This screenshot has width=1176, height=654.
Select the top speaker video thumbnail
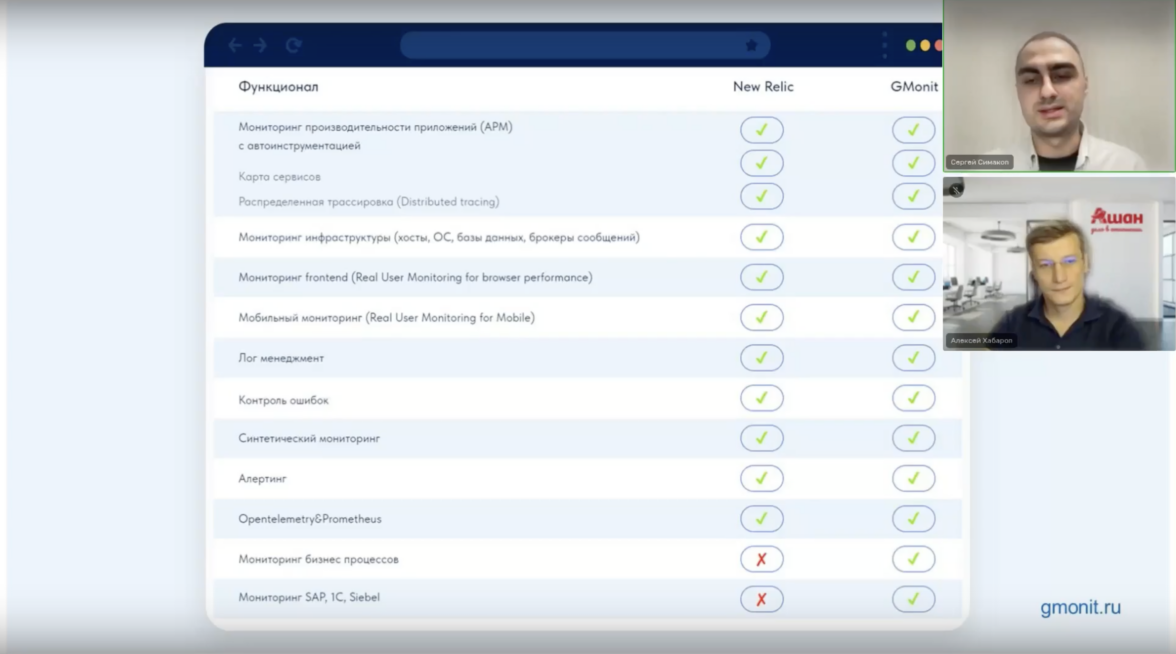pos(1059,86)
